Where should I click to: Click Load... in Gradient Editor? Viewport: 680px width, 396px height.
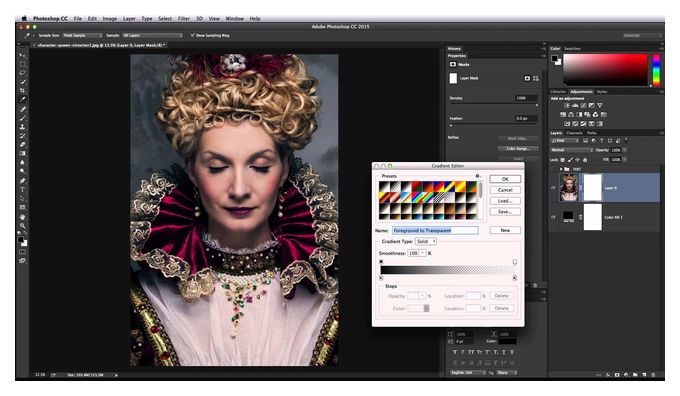click(x=505, y=201)
